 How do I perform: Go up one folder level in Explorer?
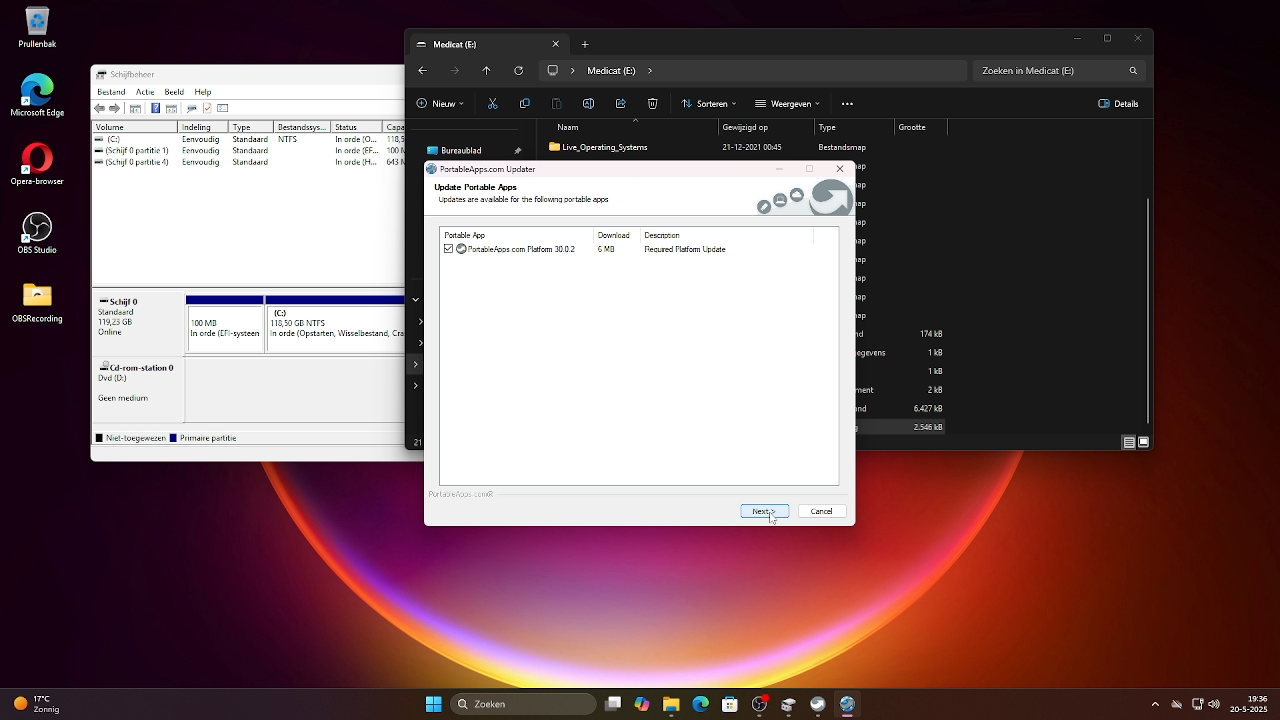(486, 70)
